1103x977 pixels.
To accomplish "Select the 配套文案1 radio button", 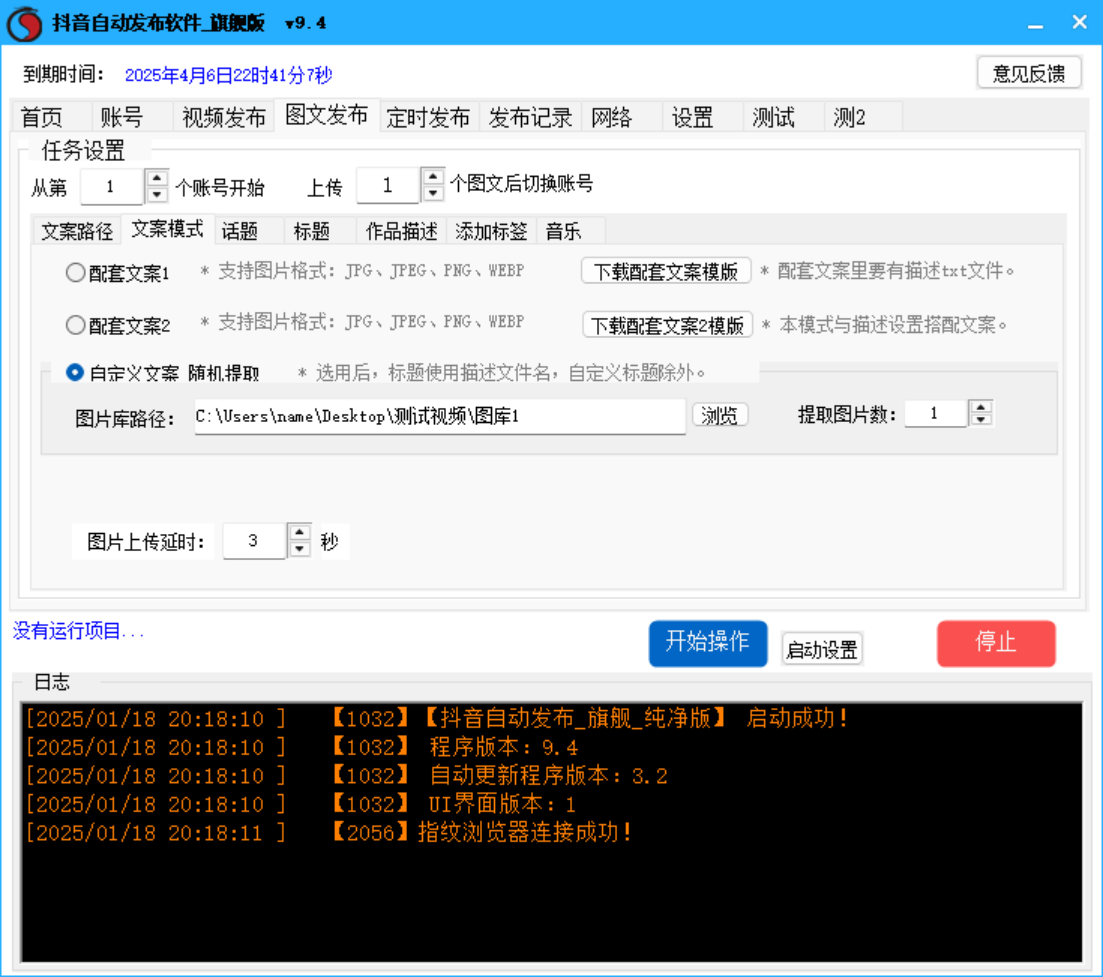I will [75, 272].
